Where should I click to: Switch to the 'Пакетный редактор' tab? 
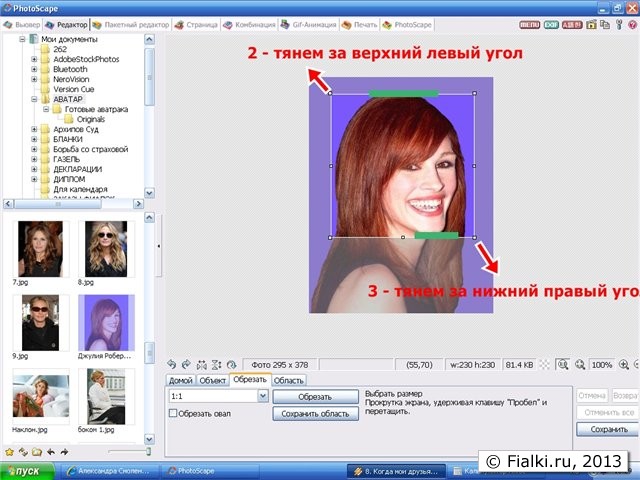pyautogui.click(x=131, y=22)
